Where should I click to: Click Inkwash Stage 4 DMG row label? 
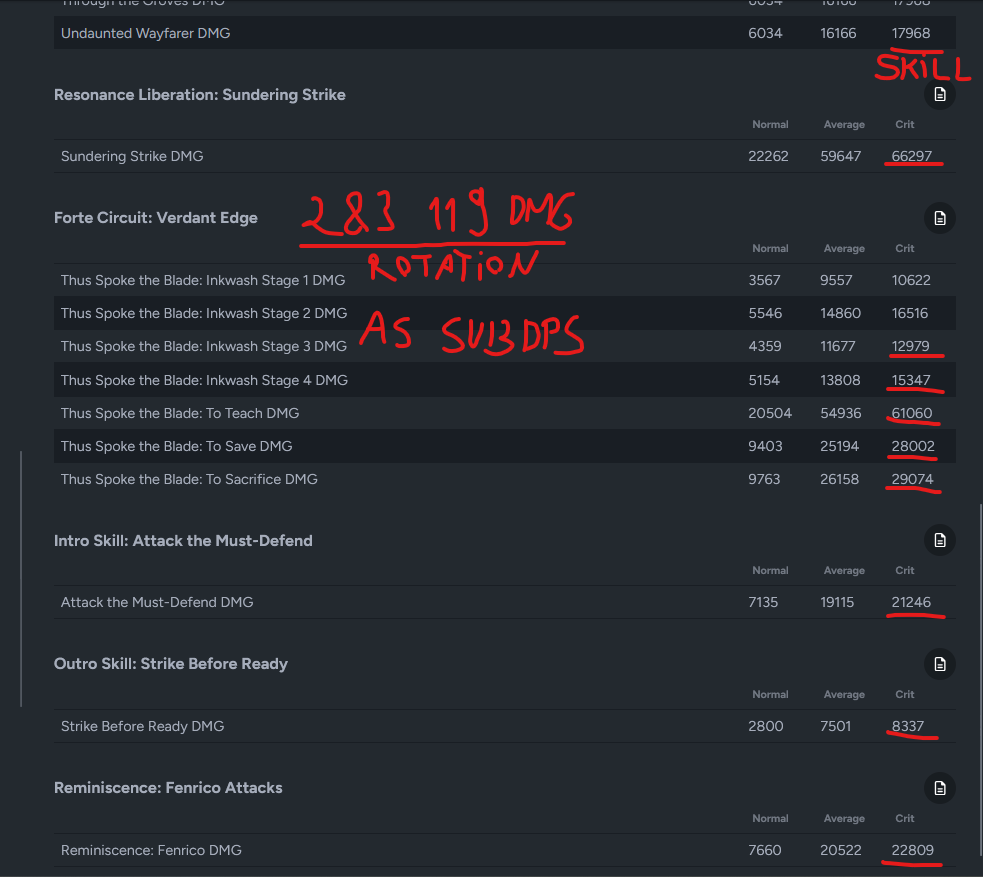point(204,380)
